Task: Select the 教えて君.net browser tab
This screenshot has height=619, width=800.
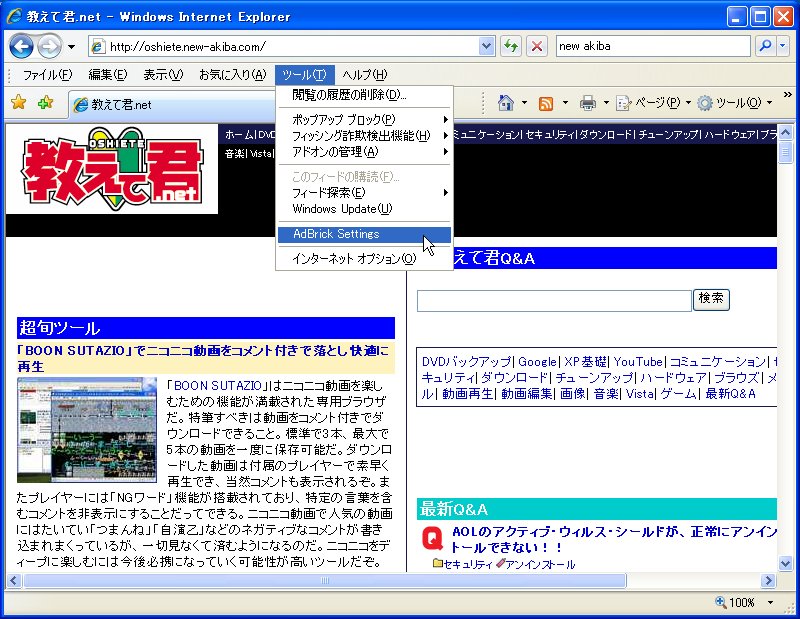Action: [x=173, y=105]
